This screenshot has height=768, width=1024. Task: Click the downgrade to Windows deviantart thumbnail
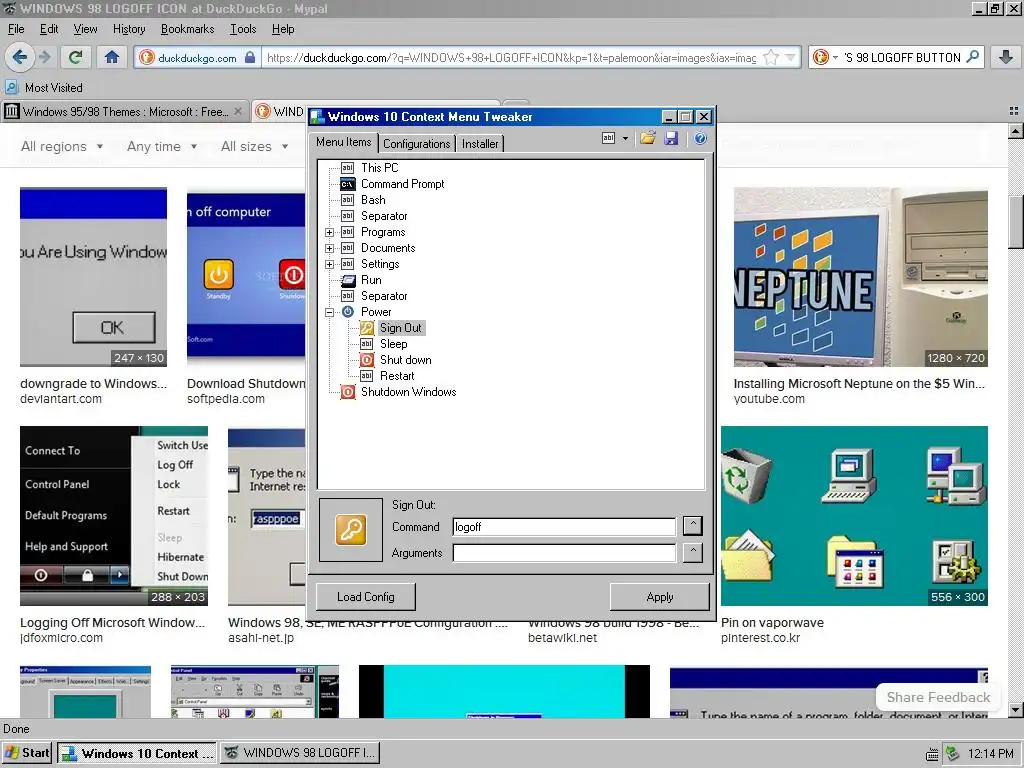93,277
